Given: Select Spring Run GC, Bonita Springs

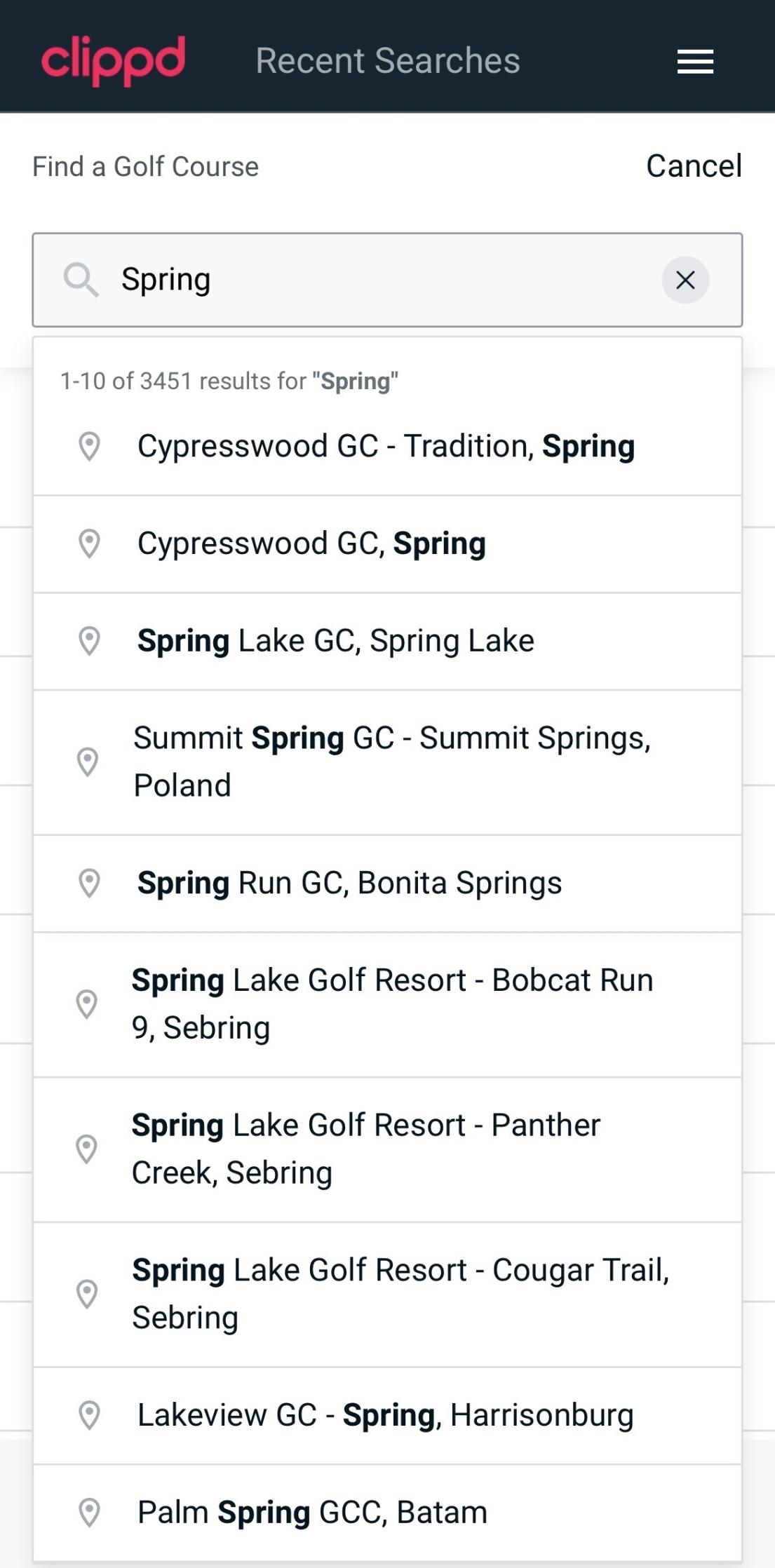Looking at the screenshot, I should point(349,884).
